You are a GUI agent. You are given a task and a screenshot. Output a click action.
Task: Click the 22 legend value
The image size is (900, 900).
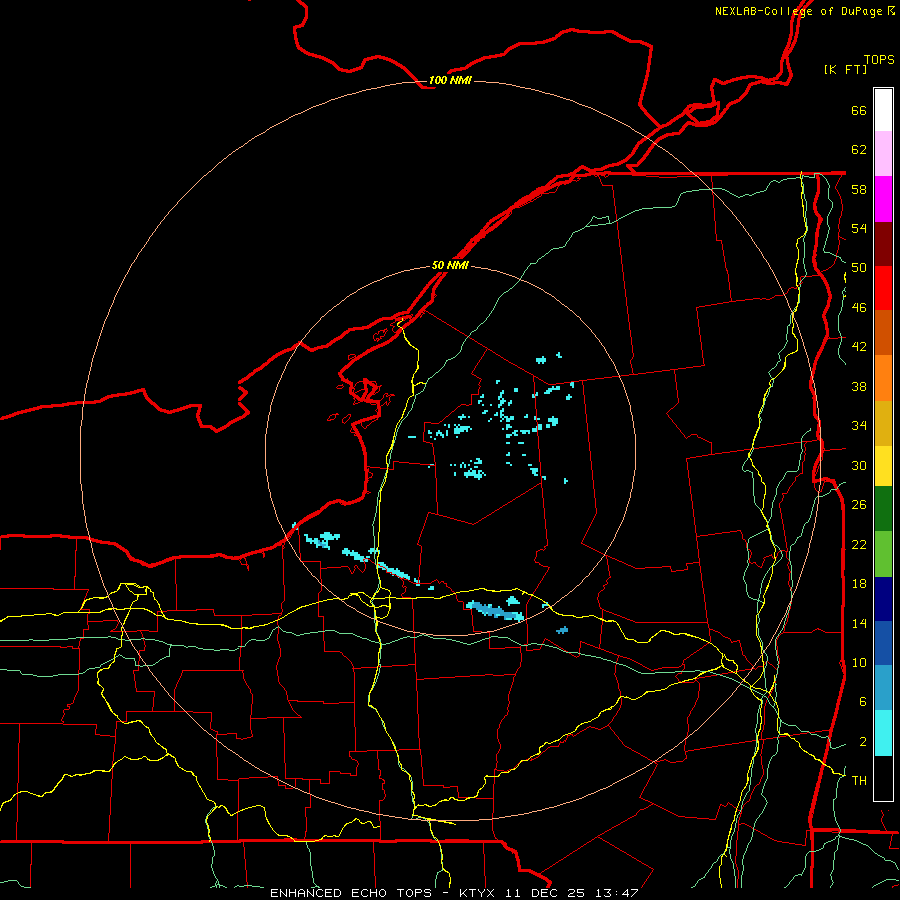coord(859,544)
